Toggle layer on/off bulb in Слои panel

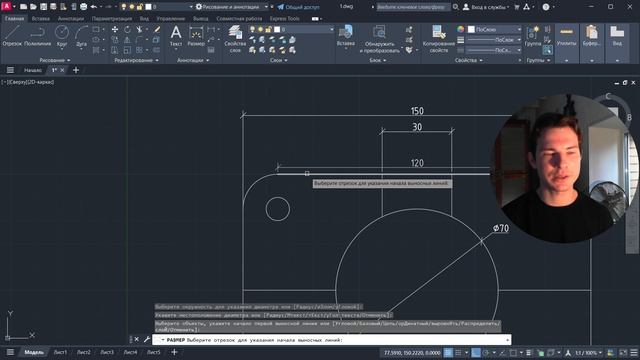point(253,29)
